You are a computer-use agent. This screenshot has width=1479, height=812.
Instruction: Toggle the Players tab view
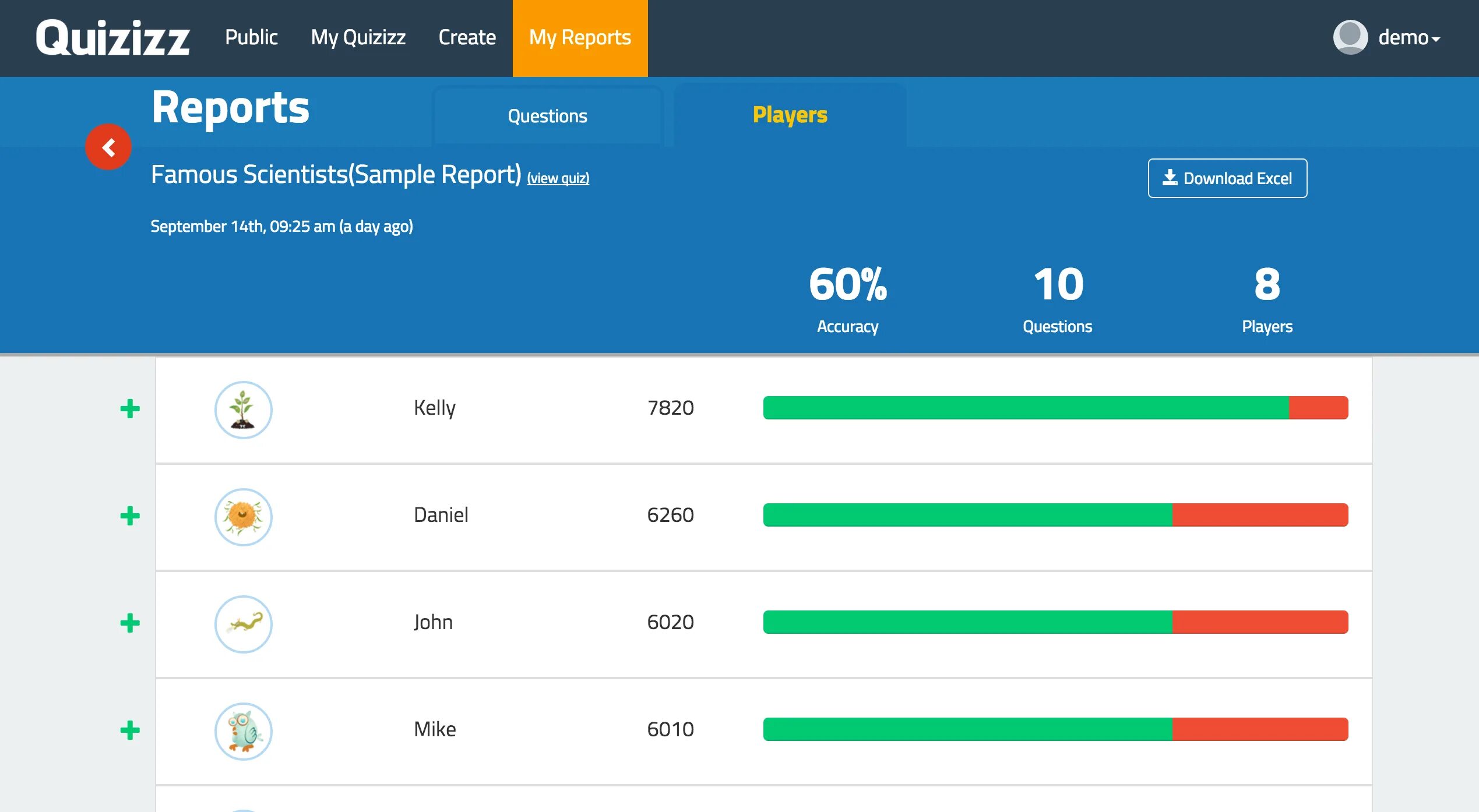[790, 115]
